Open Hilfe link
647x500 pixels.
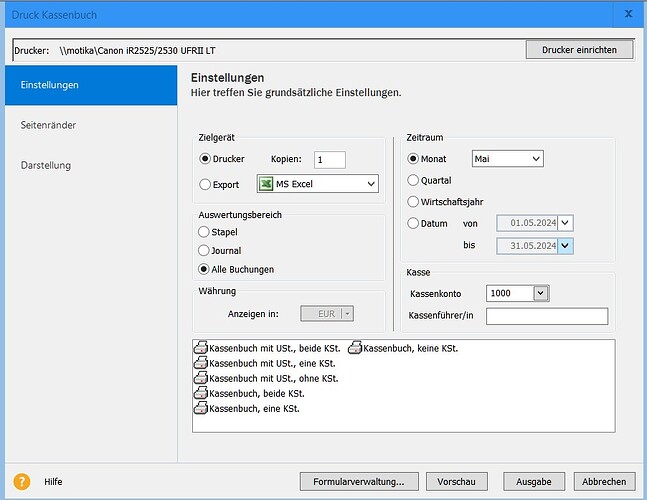(x=53, y=481)
